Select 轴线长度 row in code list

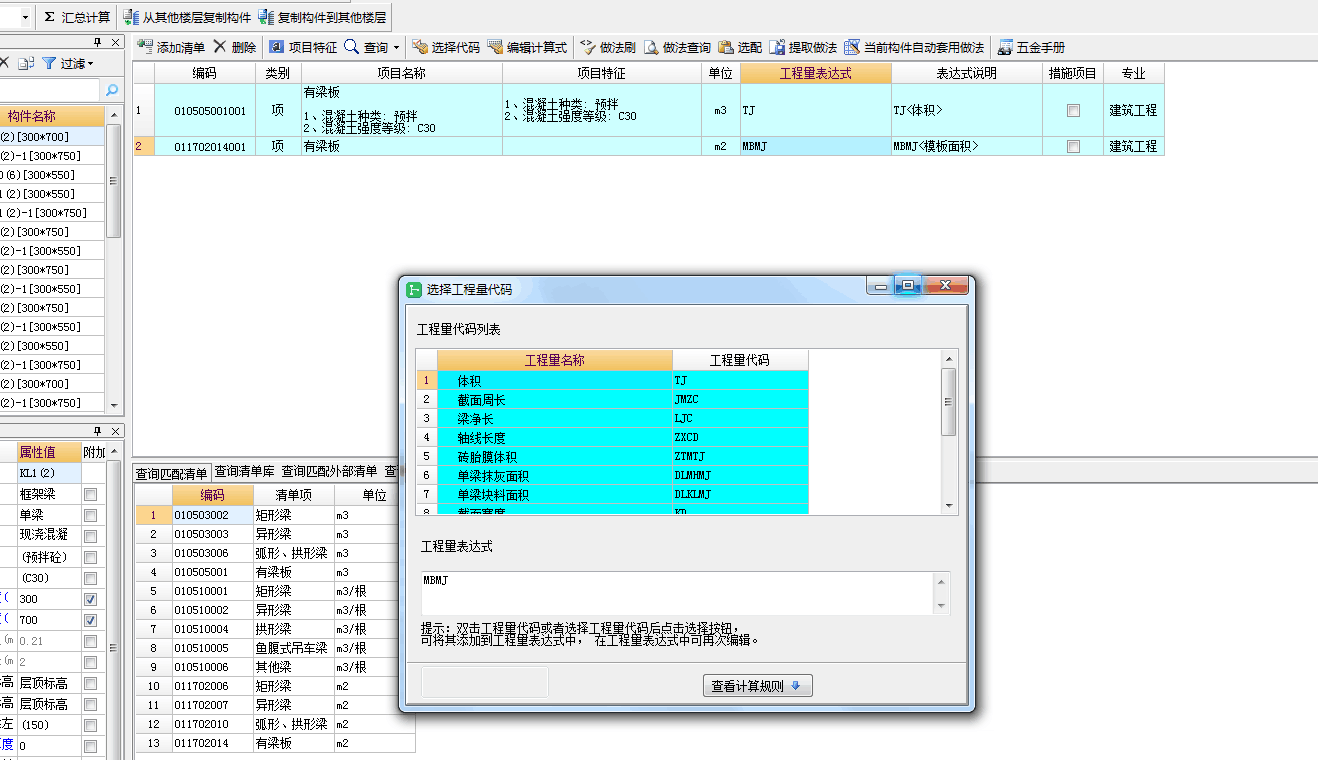612,438
